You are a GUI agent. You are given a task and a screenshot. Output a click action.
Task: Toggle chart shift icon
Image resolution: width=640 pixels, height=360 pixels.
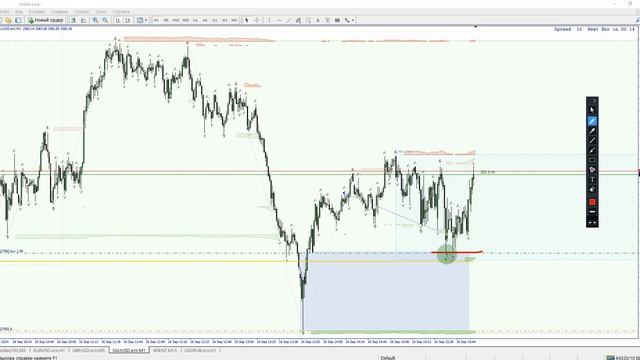[128, 20]
